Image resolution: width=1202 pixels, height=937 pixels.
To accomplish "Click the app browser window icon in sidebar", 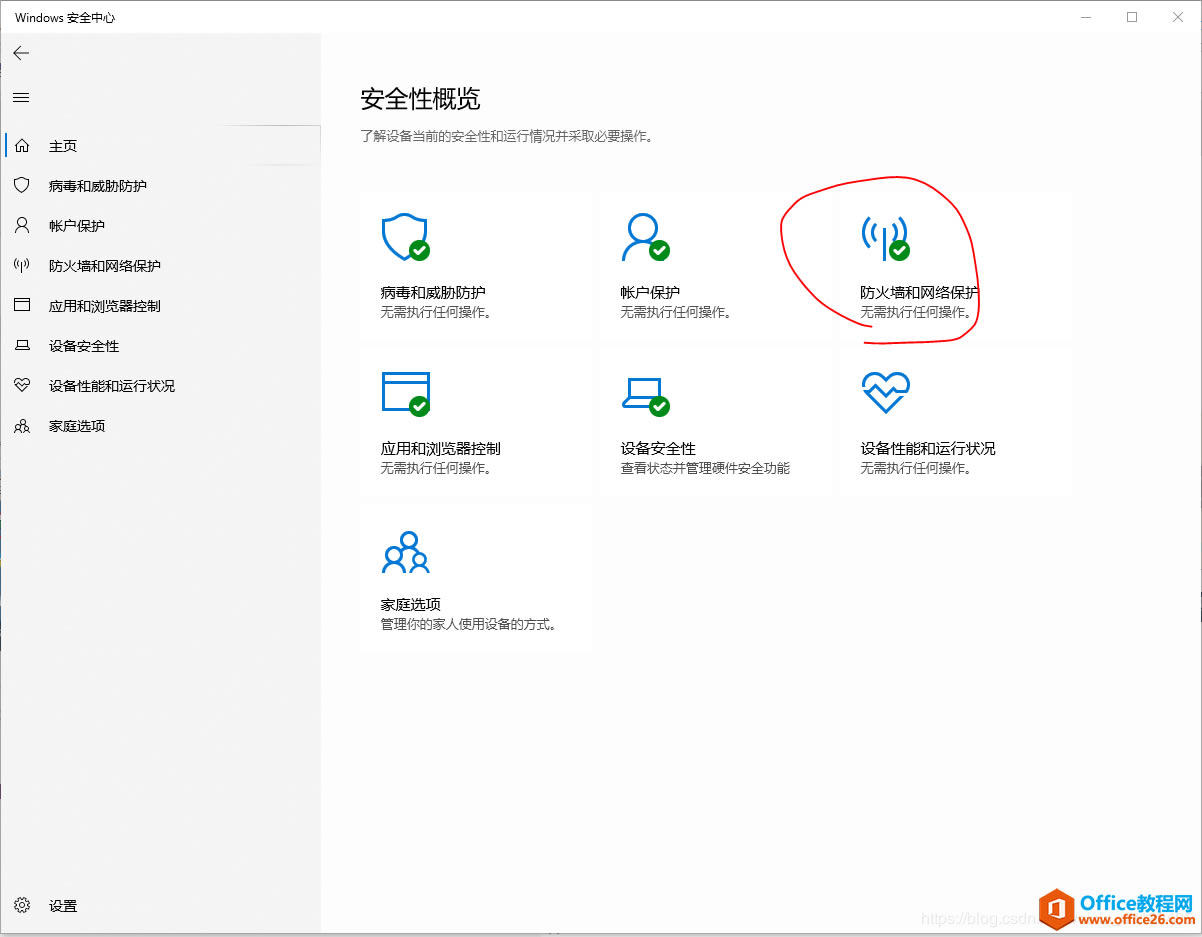I will [22, 306].
